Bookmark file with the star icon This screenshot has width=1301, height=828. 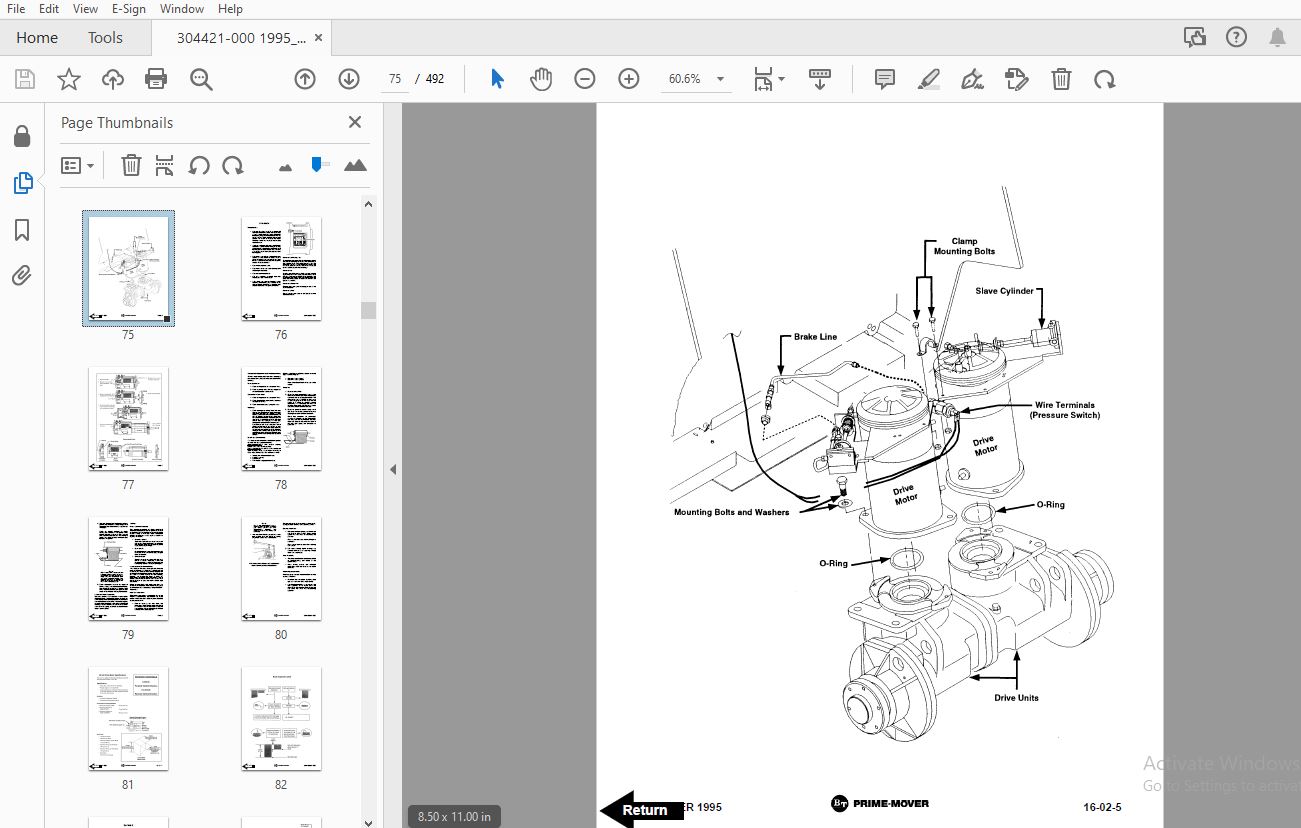point(69,79)
